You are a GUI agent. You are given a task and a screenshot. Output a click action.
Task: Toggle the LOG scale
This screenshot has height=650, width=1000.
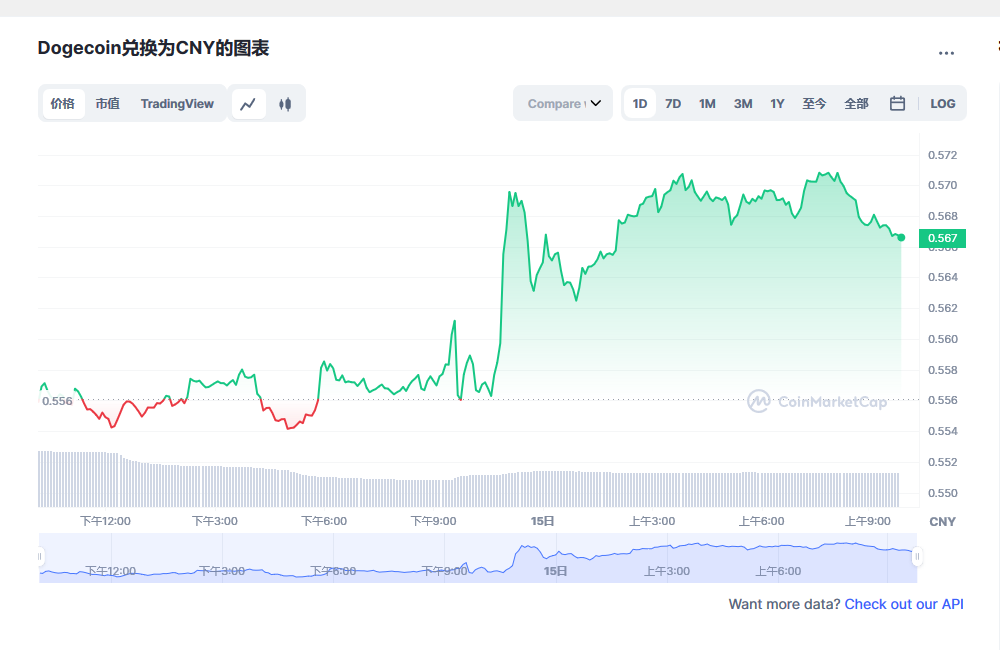[x=943, y=103]
